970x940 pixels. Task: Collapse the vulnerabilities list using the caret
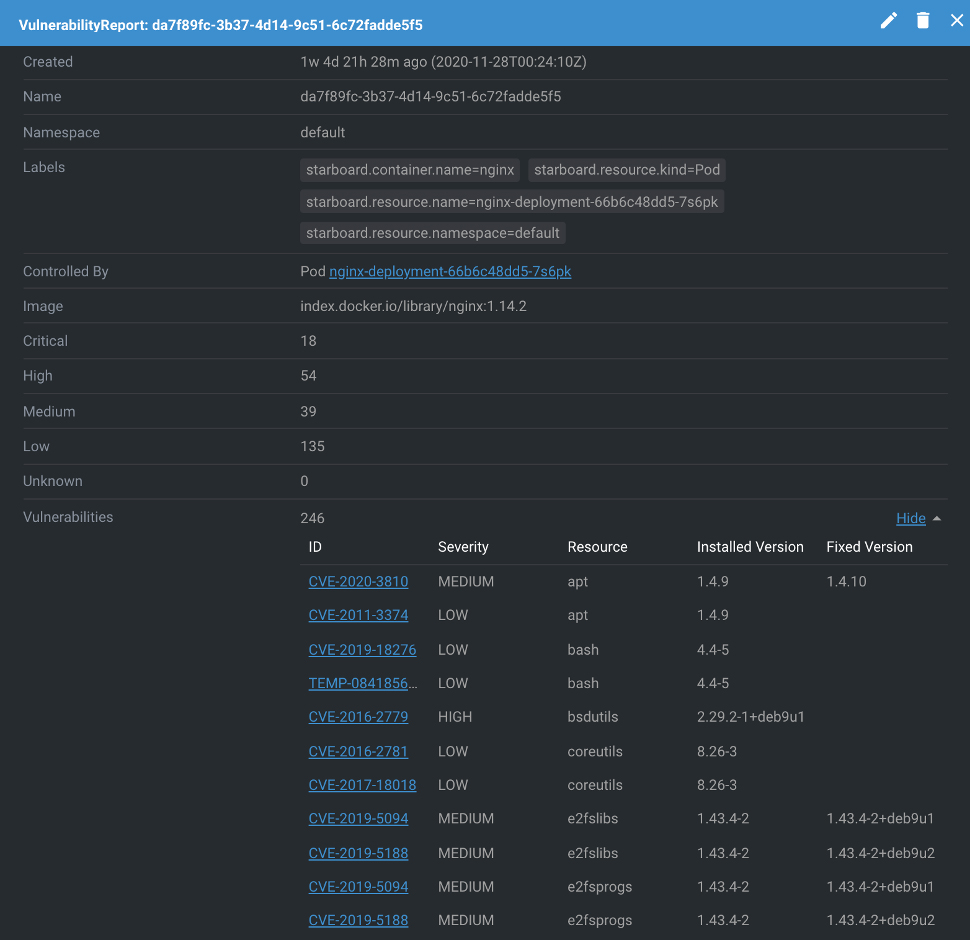pyautogui.click(x=937, y=518)
